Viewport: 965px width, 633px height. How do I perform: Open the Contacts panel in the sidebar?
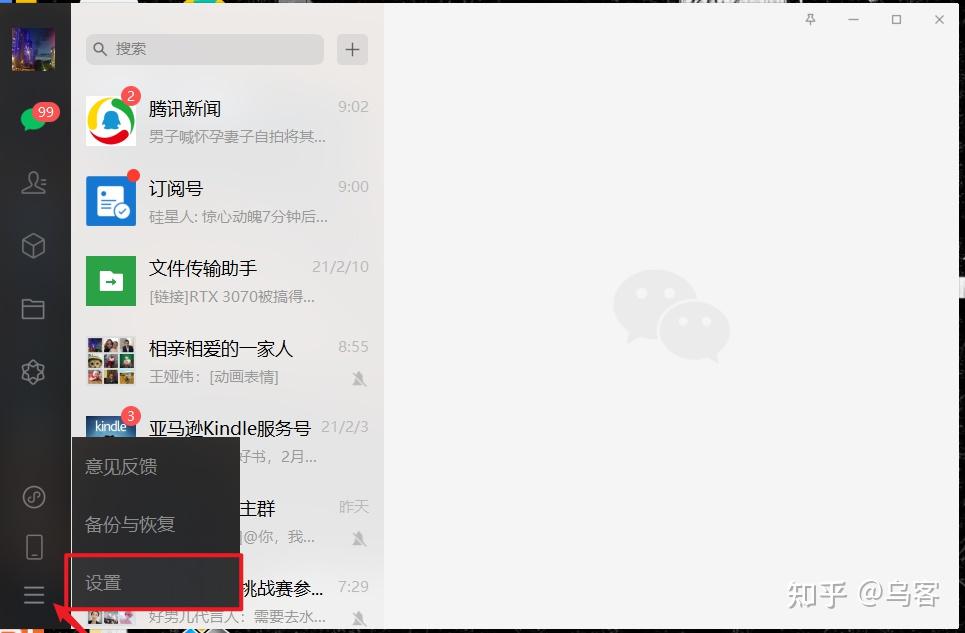(33, 183)
